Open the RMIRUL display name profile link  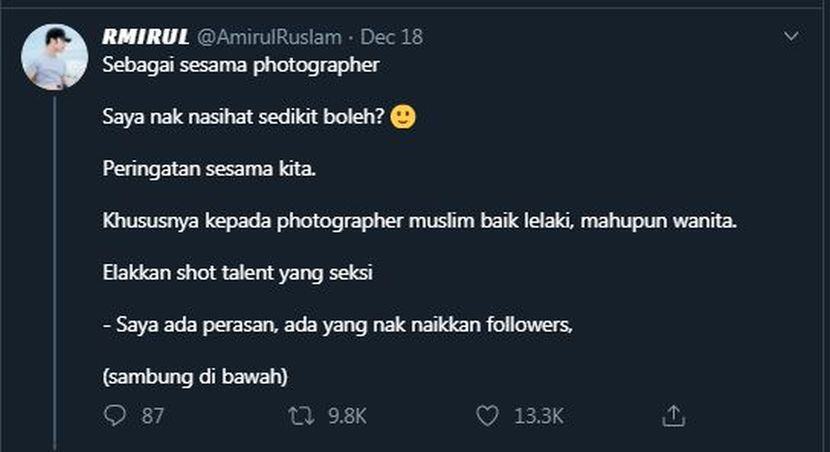[x=145, y=37]
